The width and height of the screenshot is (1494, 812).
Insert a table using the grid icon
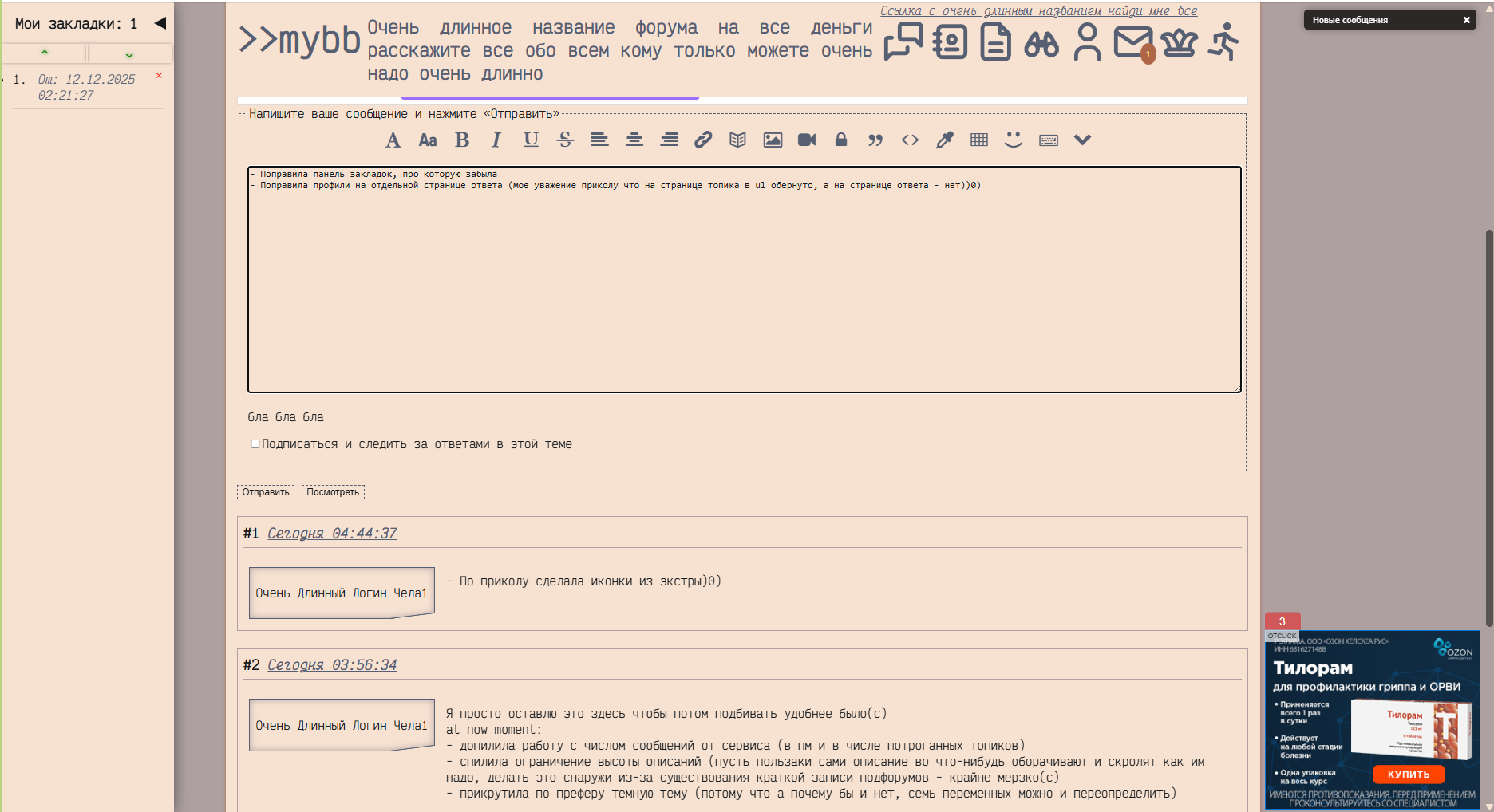pyautogui.click(x=979, y=140)
